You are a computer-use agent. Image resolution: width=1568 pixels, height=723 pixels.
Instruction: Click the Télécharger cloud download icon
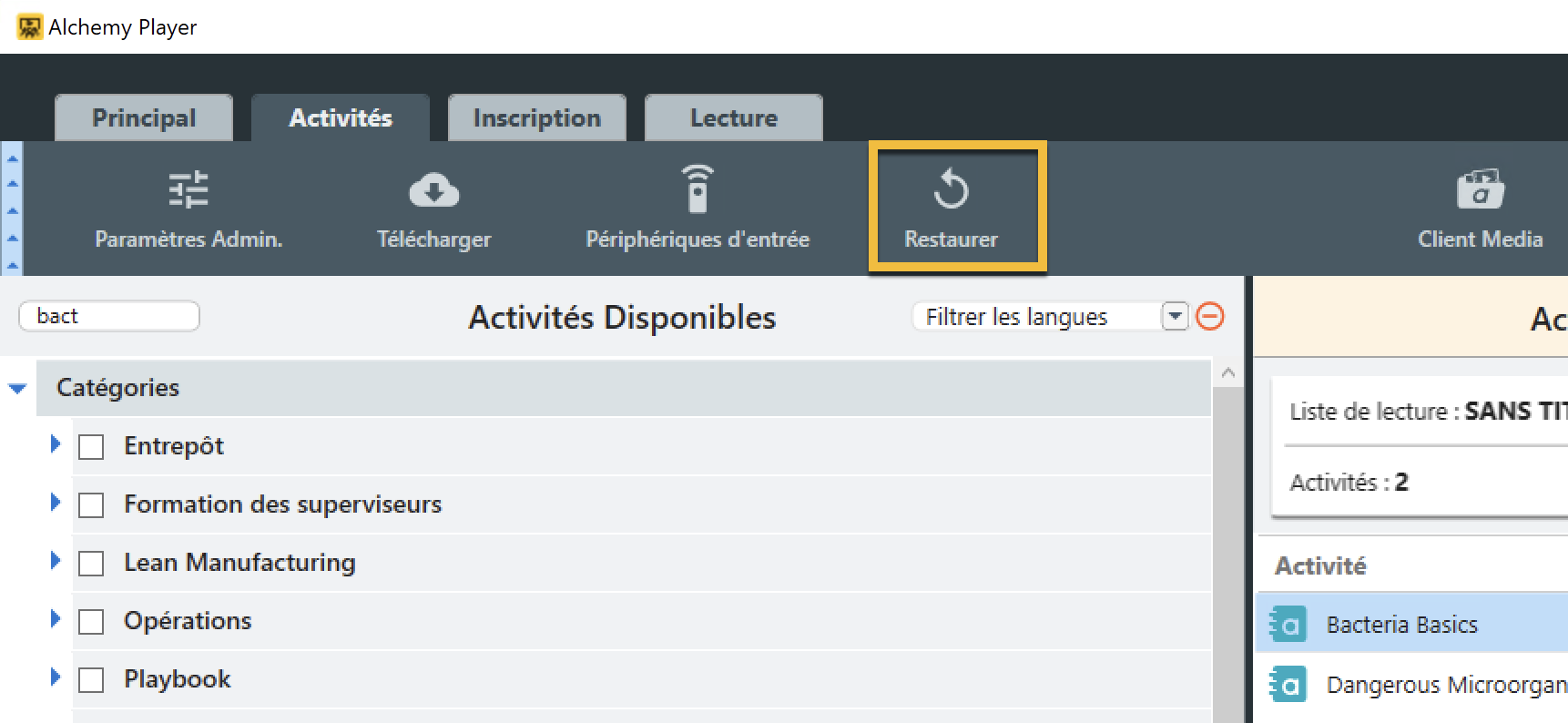(x=434, y=190)
